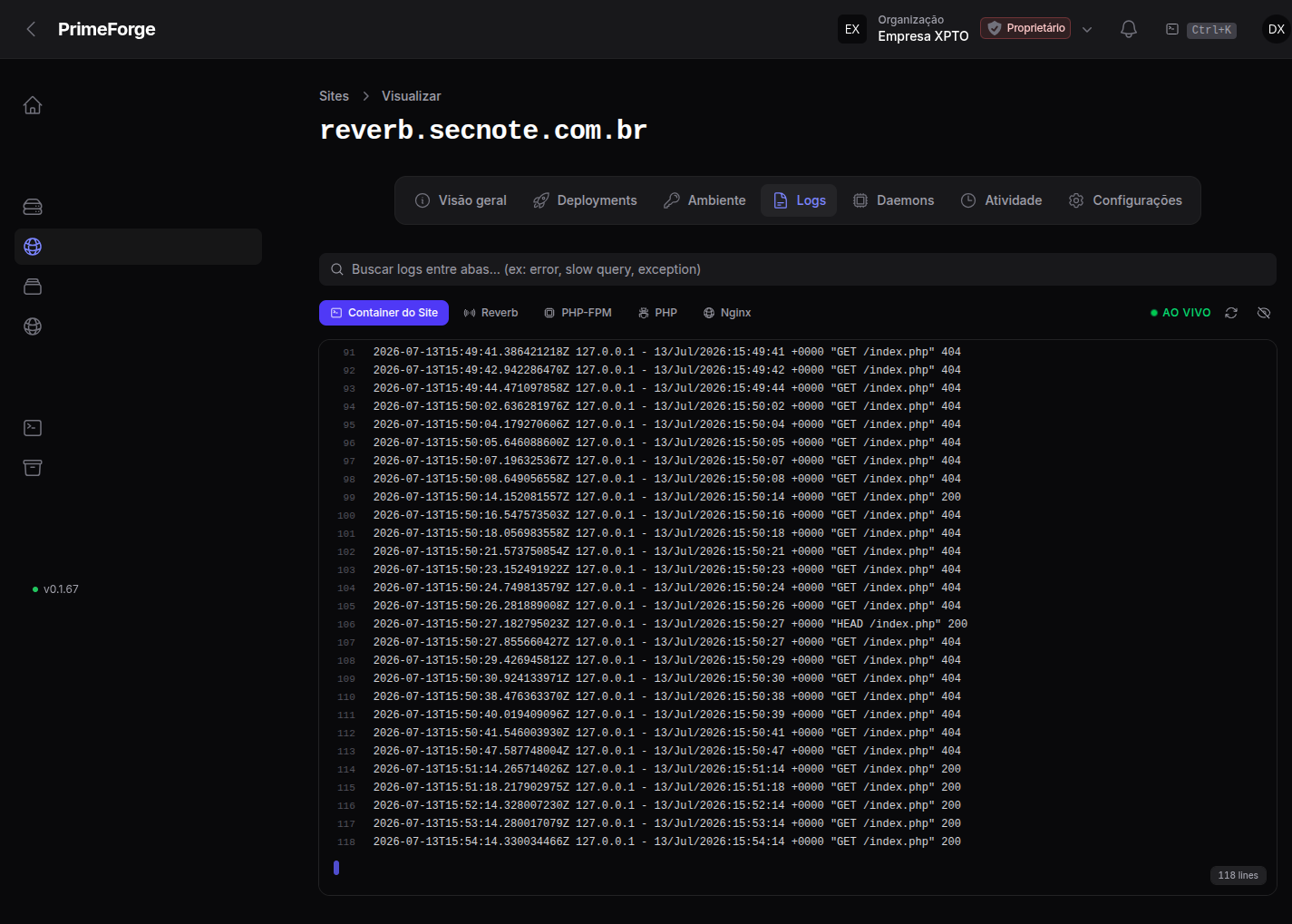Click the Visualizar breadcrumb
Screen dimensions: 1292x924
411,96
